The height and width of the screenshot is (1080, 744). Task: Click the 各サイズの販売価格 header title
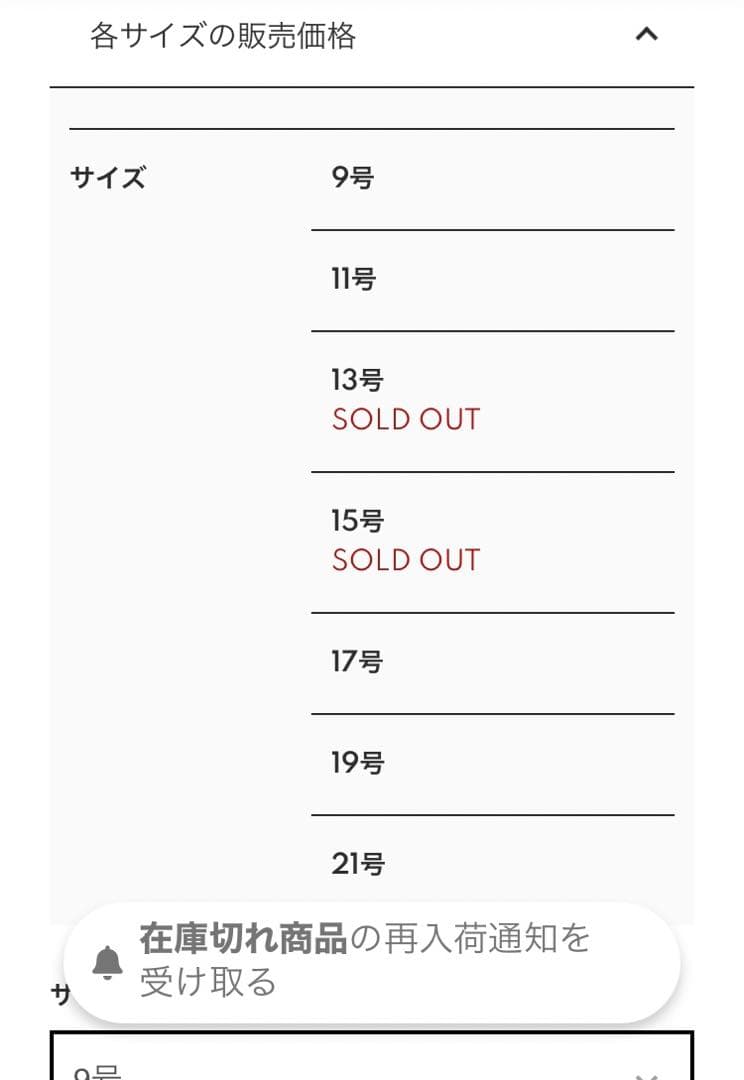223,36
